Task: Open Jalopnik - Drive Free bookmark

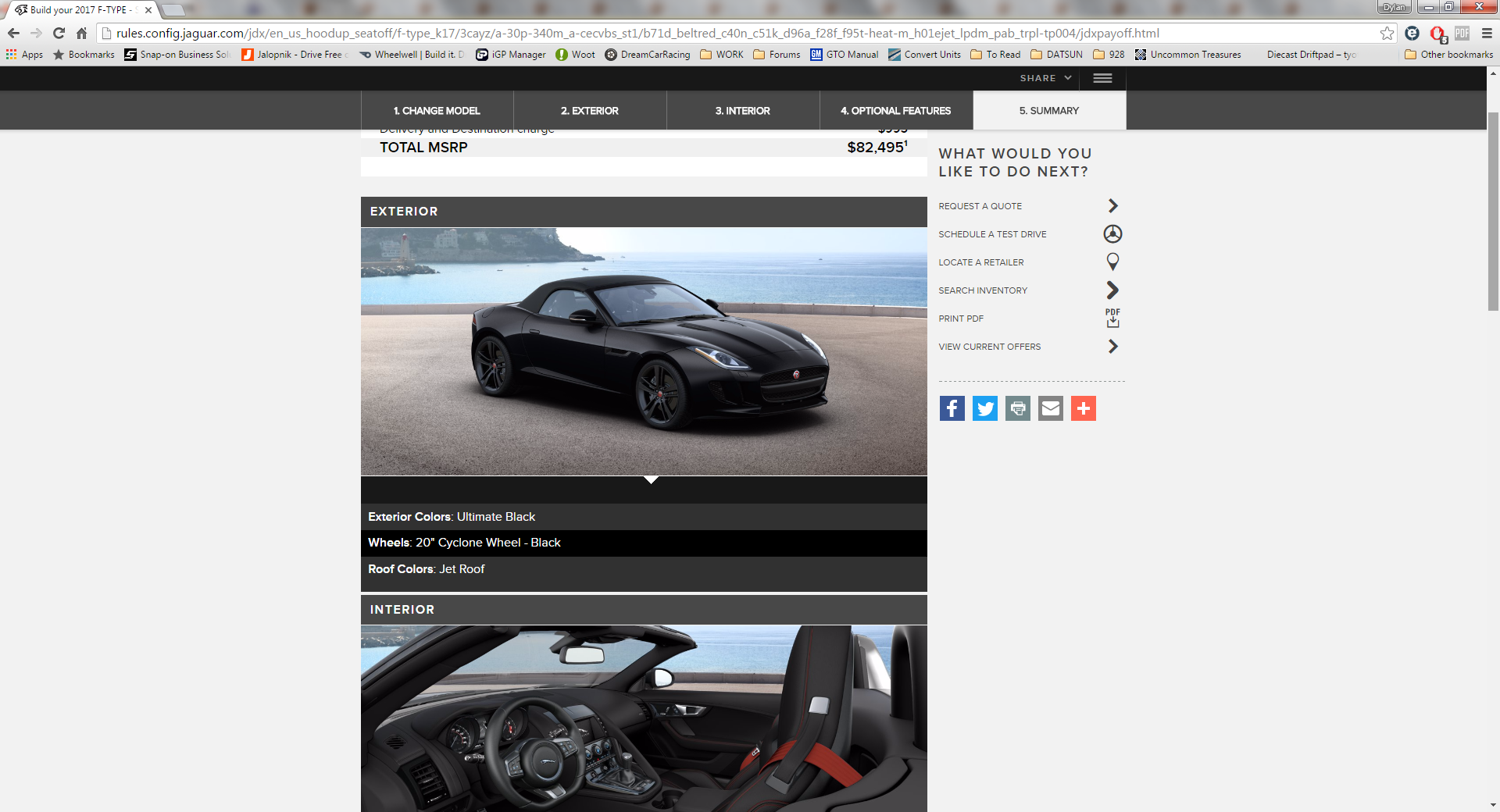Action: [295, 55]
